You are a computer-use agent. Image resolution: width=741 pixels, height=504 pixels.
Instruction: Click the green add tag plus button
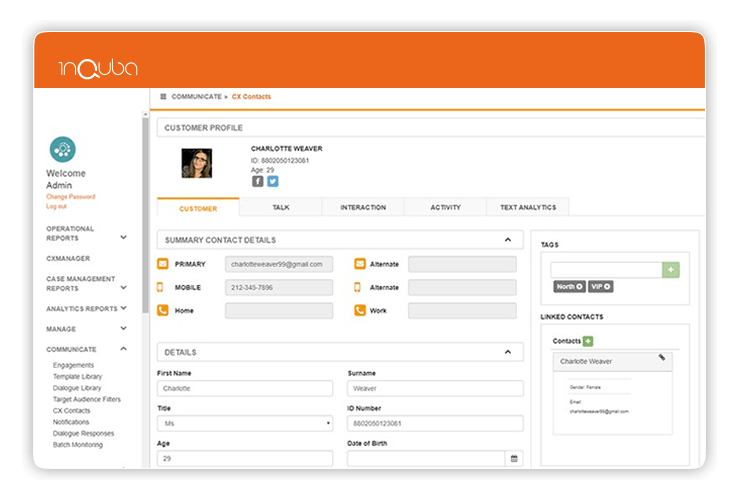coord(671,270)
